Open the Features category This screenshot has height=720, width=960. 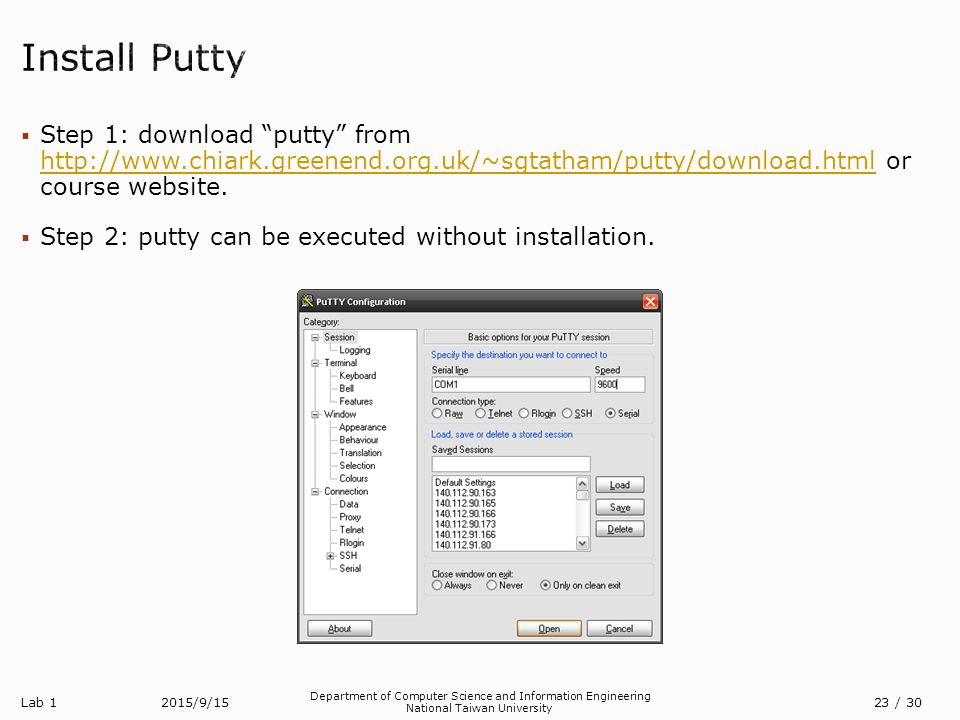coord(356,402)
